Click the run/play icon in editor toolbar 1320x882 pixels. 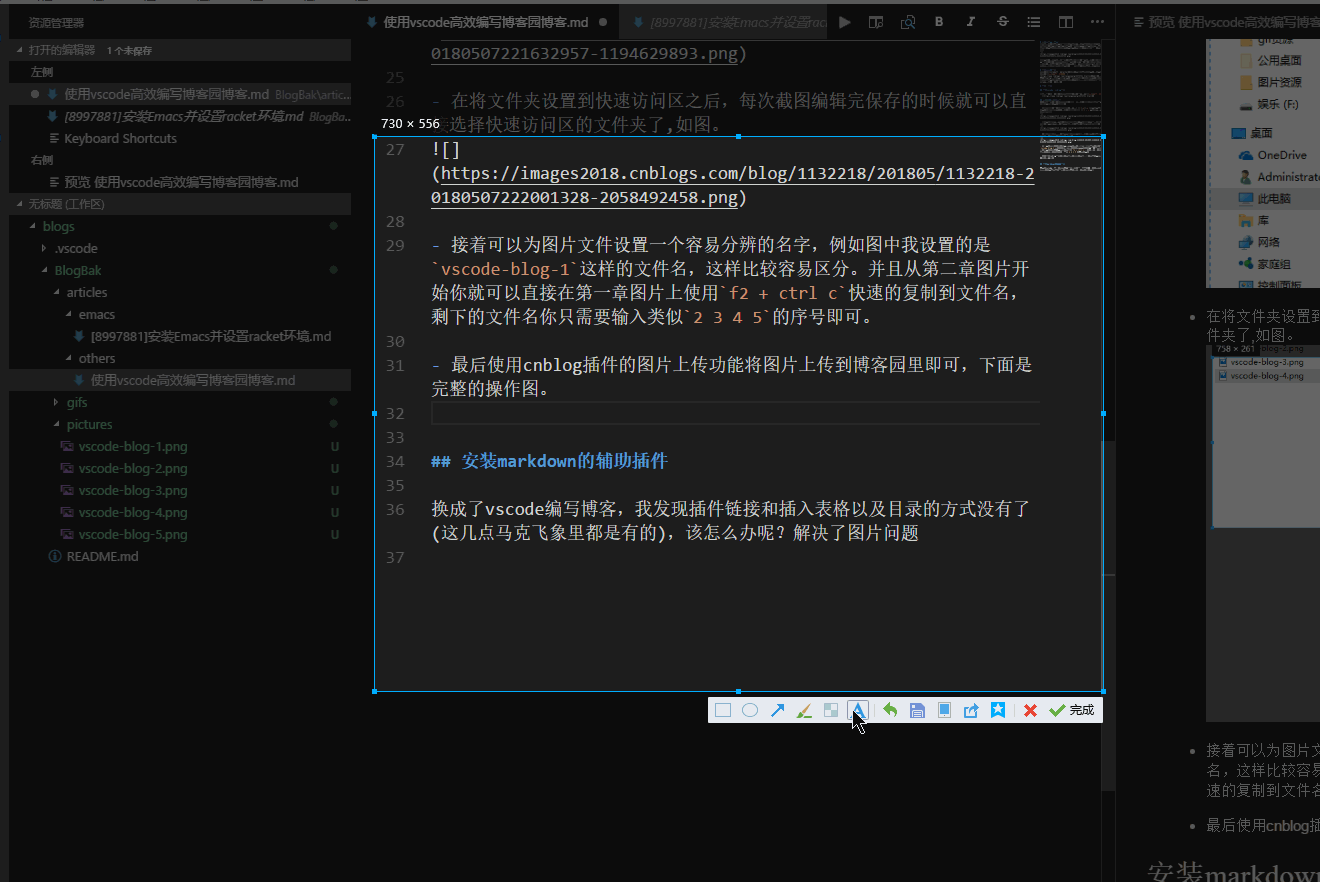[845, 22]
